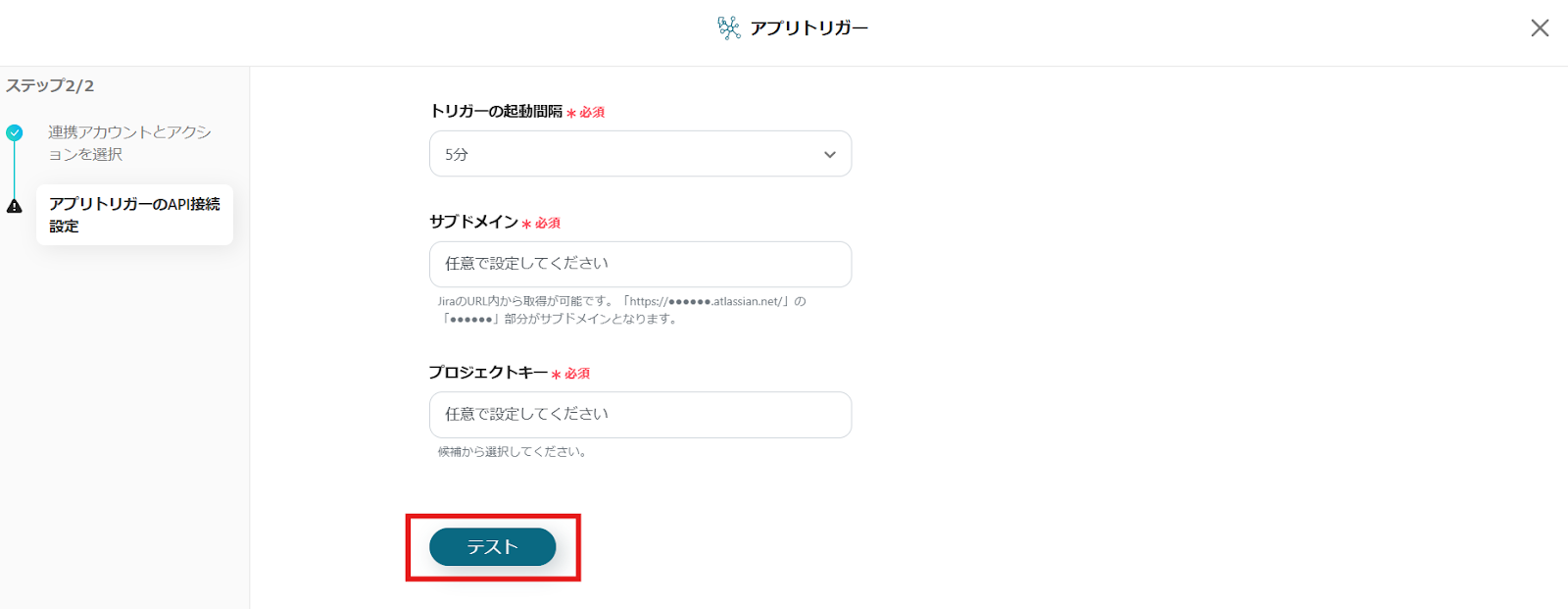The width and height of the screenshot is (1568, 609).
Task: Click the 候補から選択してください hint text
Action: point(512,452)
